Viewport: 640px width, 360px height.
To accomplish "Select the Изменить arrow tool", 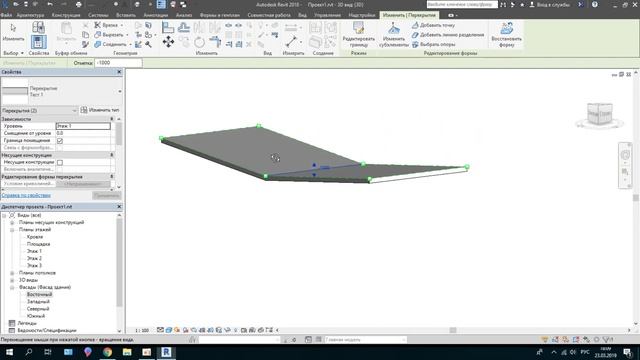I will (x=13, y=32).
